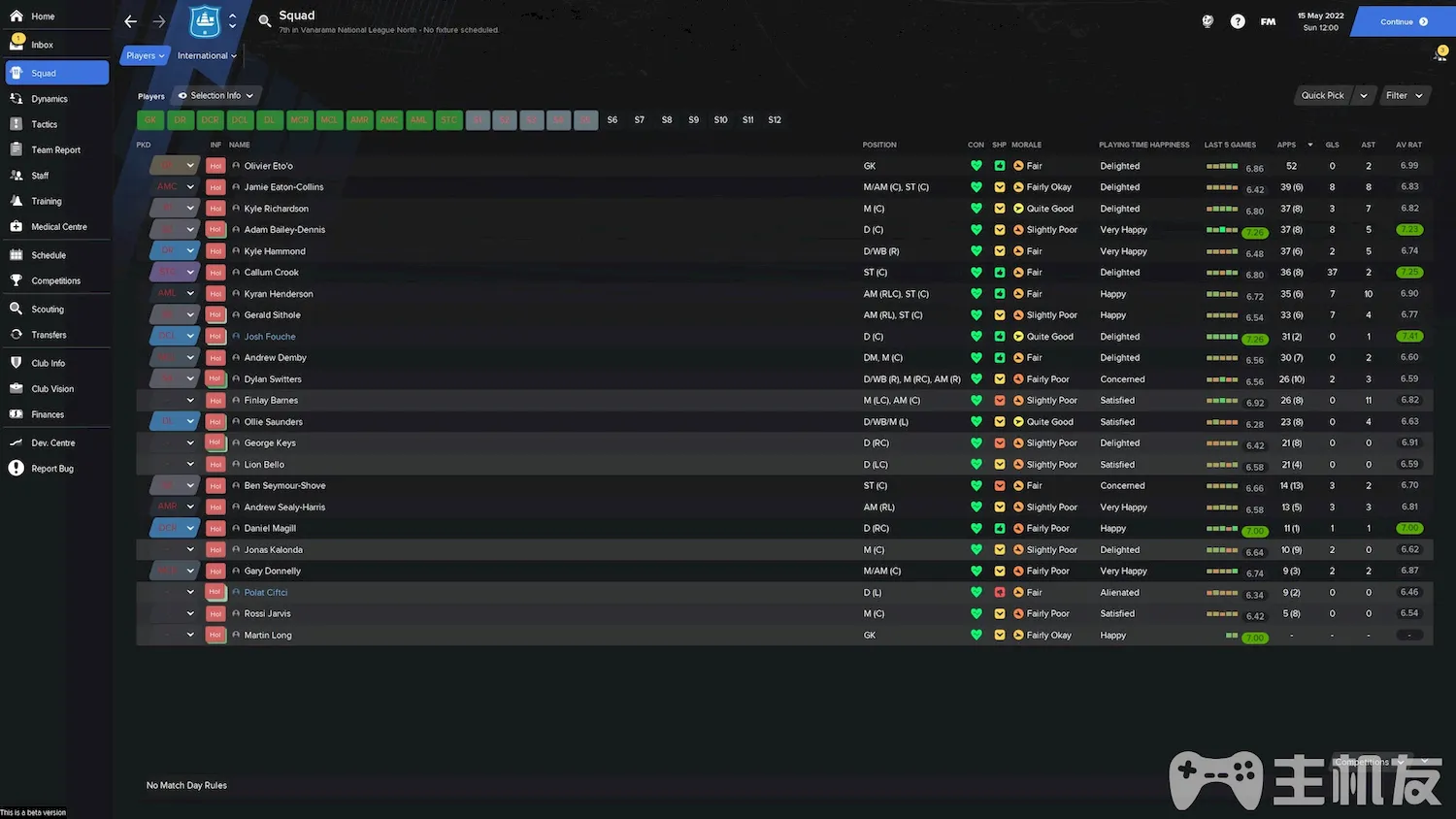Click the club badge in header
1456x819 pixels.
pyautogui.click(x=205, y=20)
